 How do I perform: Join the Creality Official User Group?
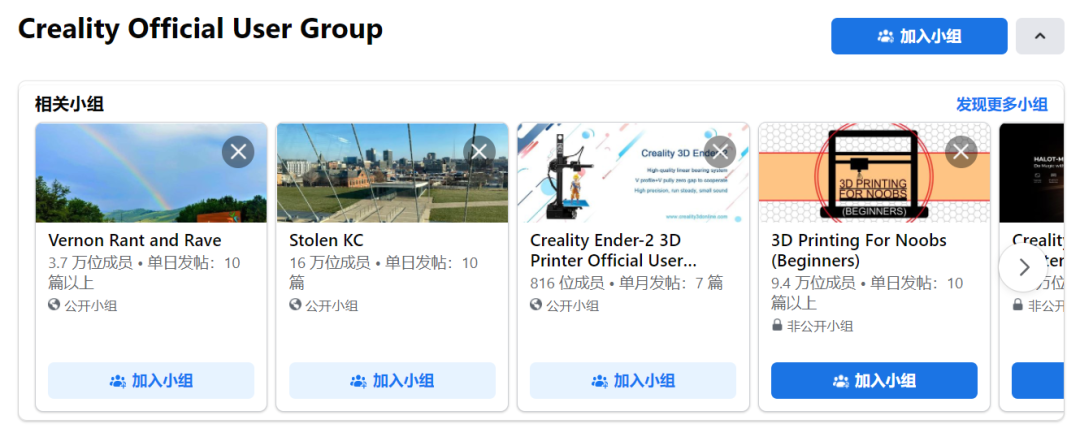pos(918,37)
